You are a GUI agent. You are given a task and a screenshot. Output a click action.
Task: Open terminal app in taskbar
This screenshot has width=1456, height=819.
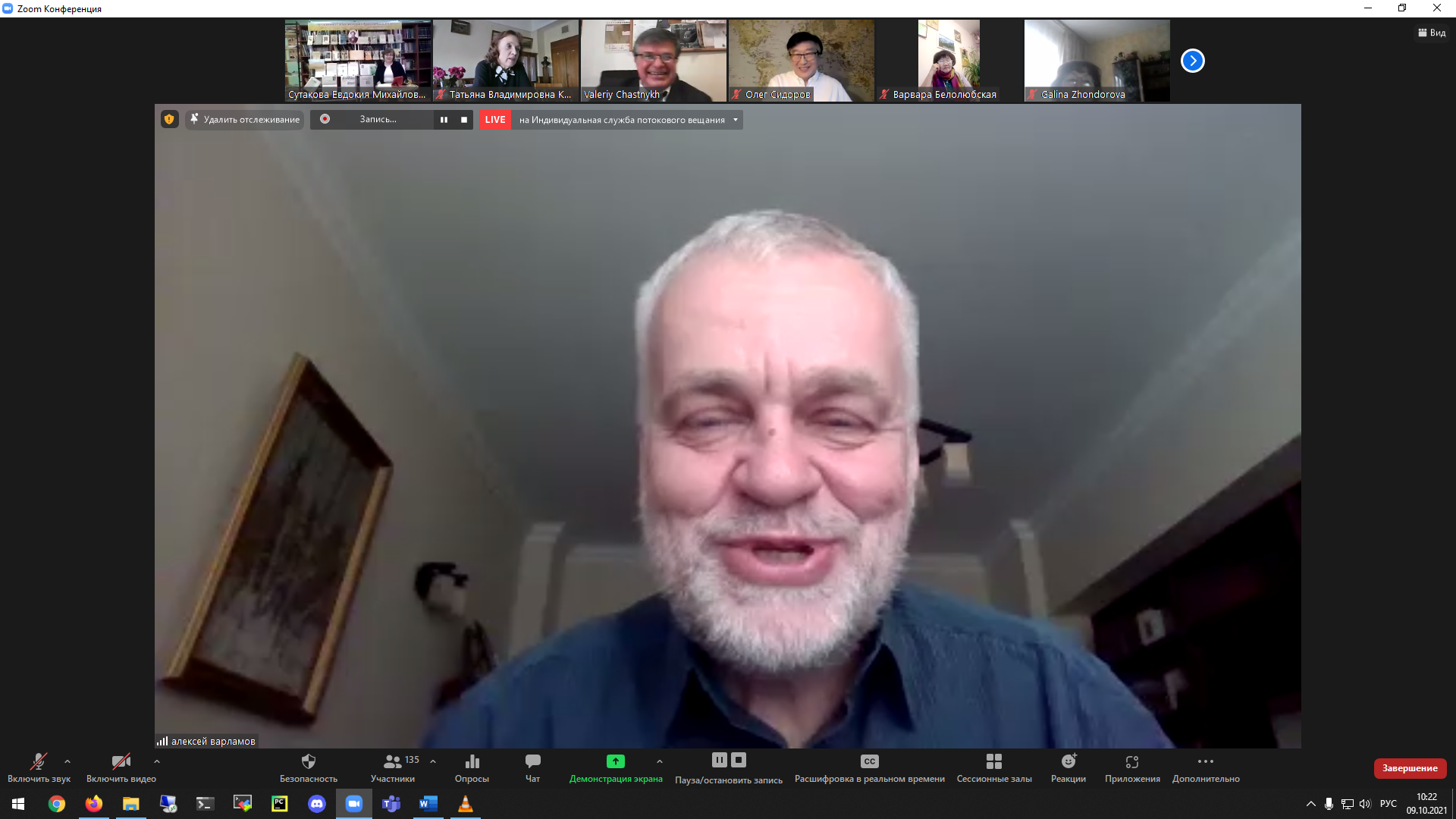(205, 804)
